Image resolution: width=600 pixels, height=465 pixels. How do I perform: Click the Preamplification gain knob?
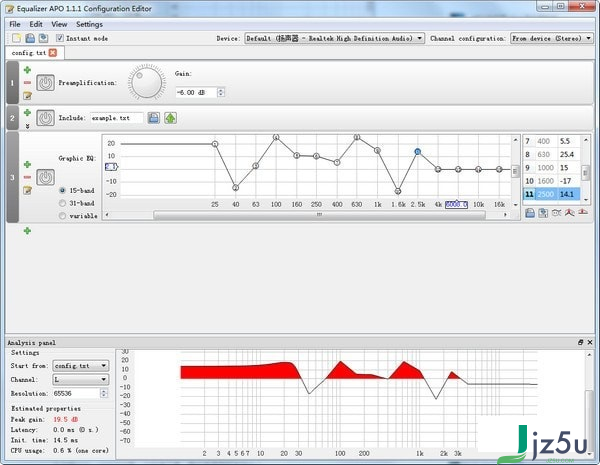tap(147, 82)
